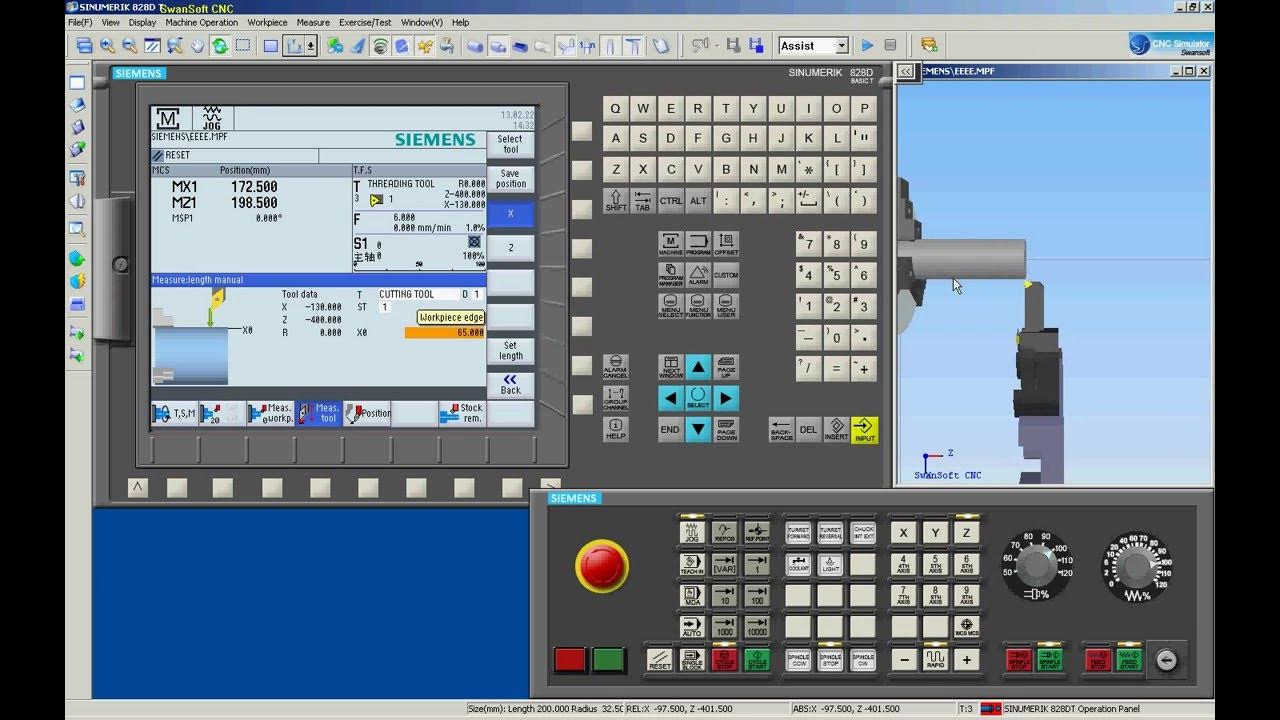Toggle AUTO mode on operation panel

click(x=691, y=628)
